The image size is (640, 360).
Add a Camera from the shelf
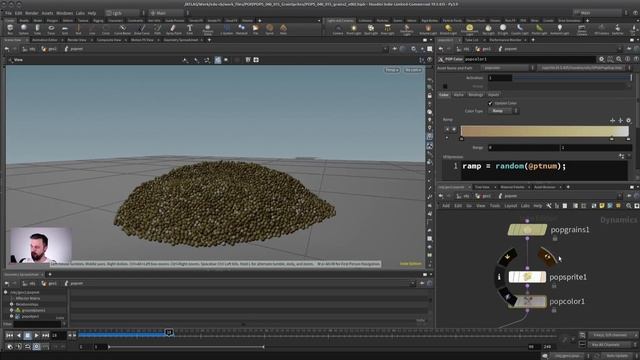(338, 29)
